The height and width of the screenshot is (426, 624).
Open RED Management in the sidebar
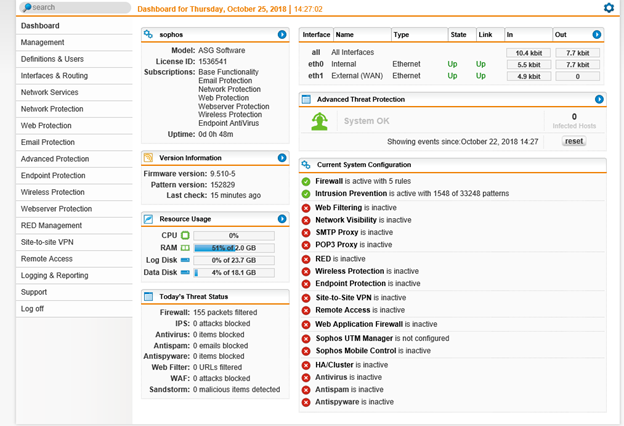tap(74, 226)
